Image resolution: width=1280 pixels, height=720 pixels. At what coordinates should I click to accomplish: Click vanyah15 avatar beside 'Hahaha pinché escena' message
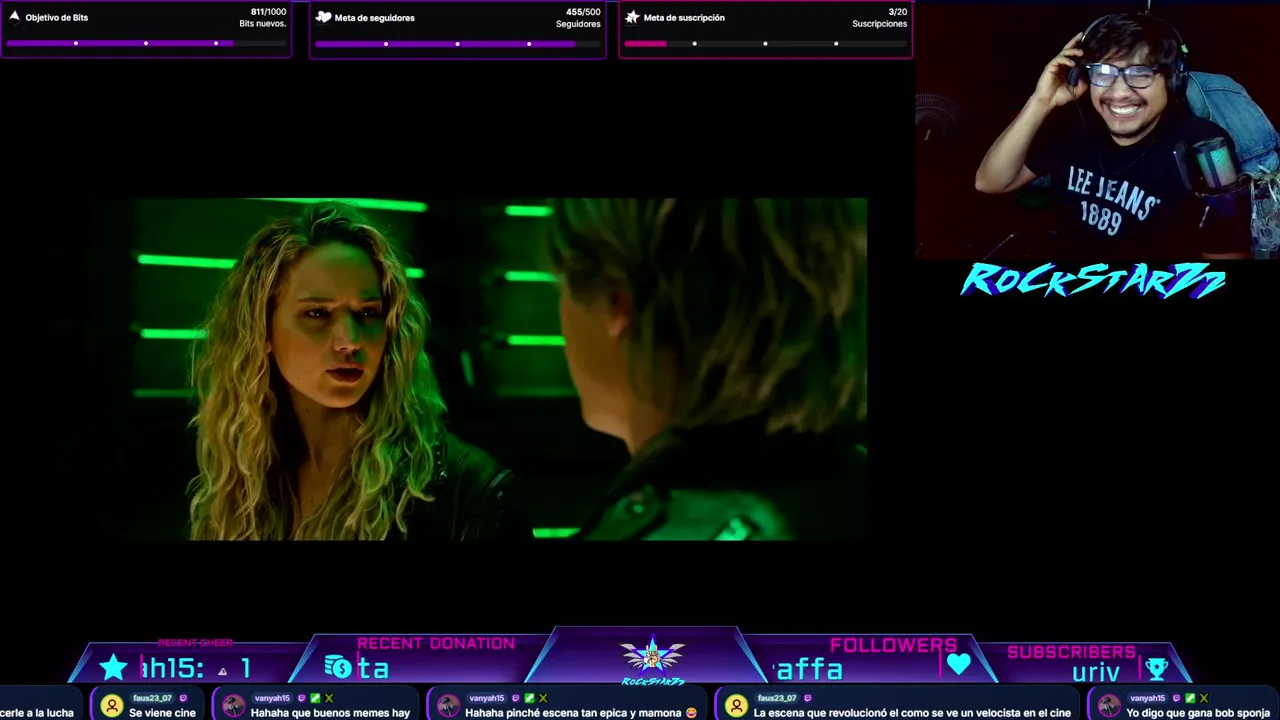pos(447,706)
